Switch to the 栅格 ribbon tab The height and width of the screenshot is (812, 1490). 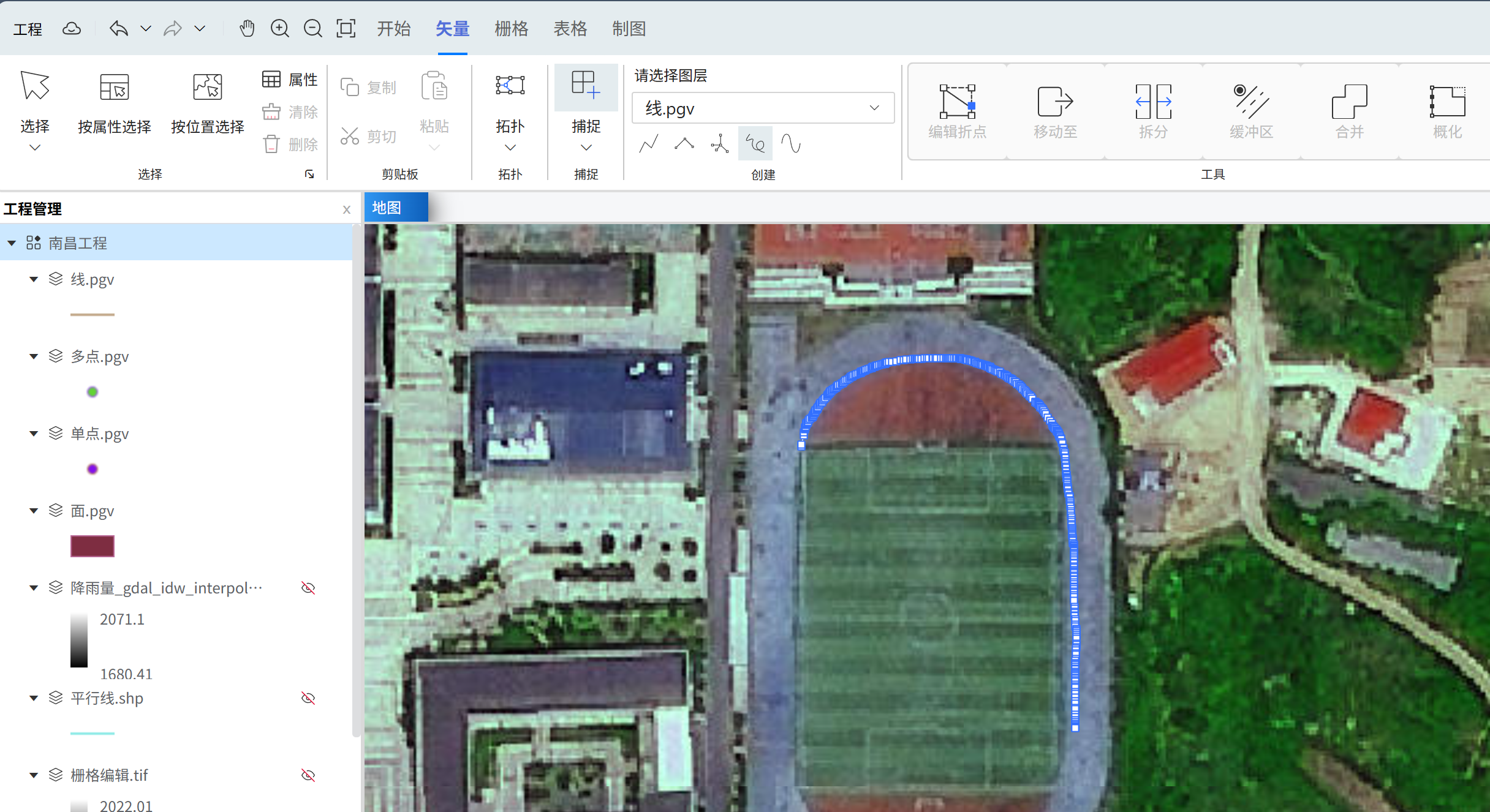pyautogui.click(x=511, y=28)
